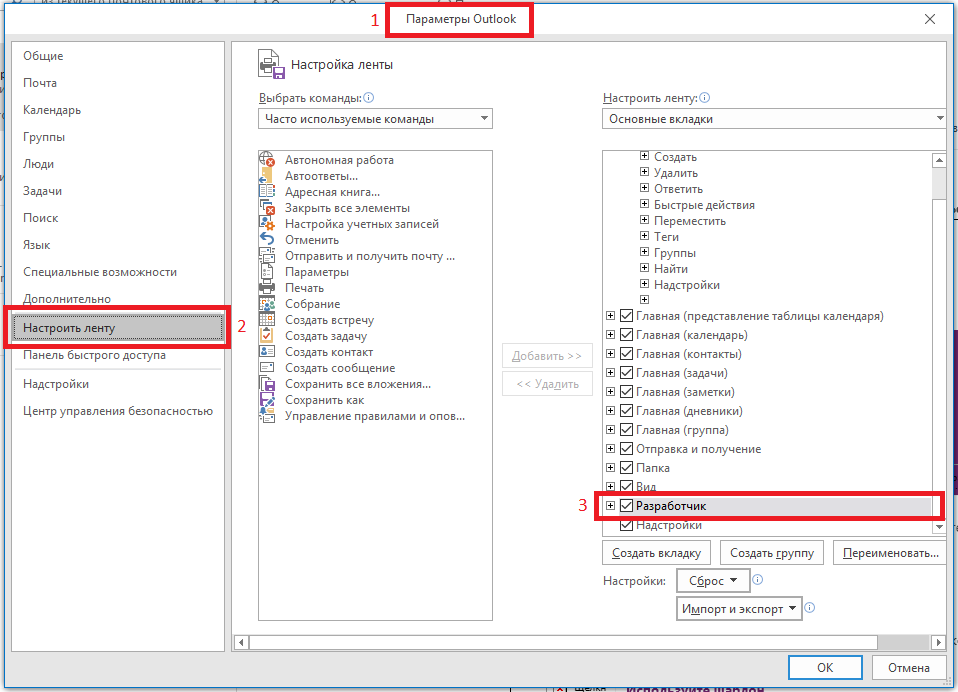Click the Настройка ленты header icon

(x=271, y=65)
